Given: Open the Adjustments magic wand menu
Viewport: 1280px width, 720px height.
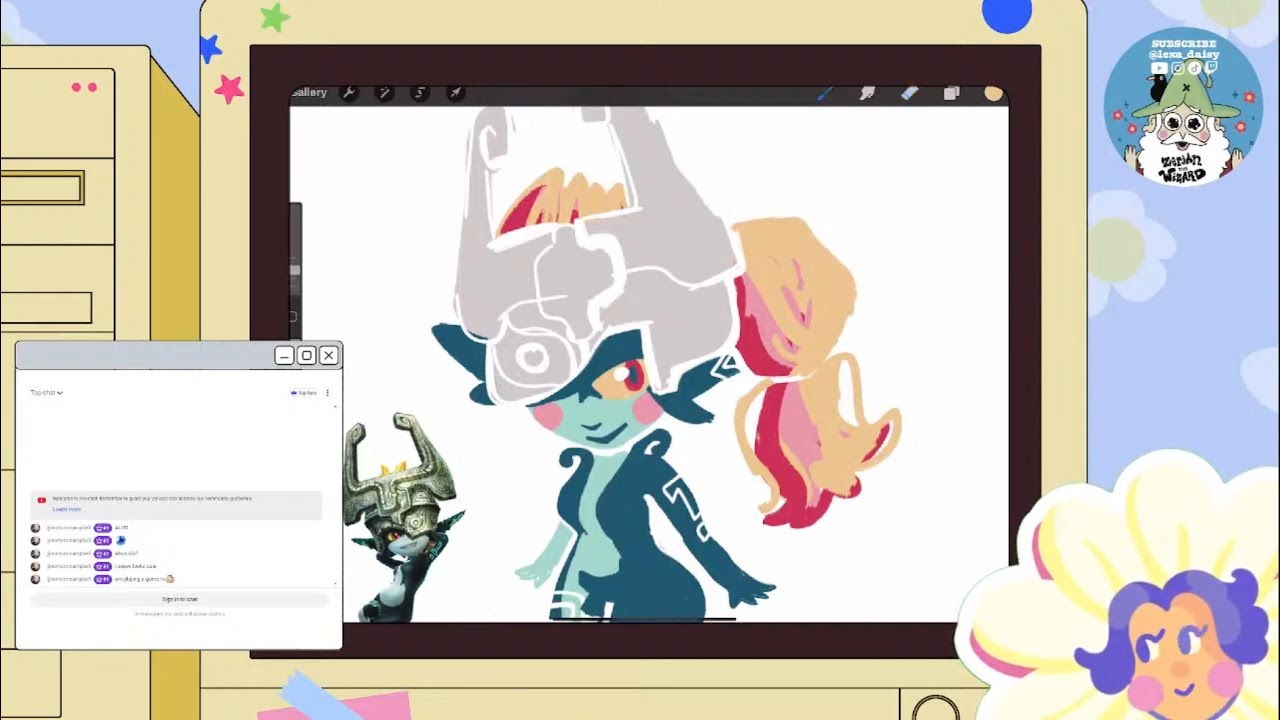Looking at the screenshot, I should point(384,92).
